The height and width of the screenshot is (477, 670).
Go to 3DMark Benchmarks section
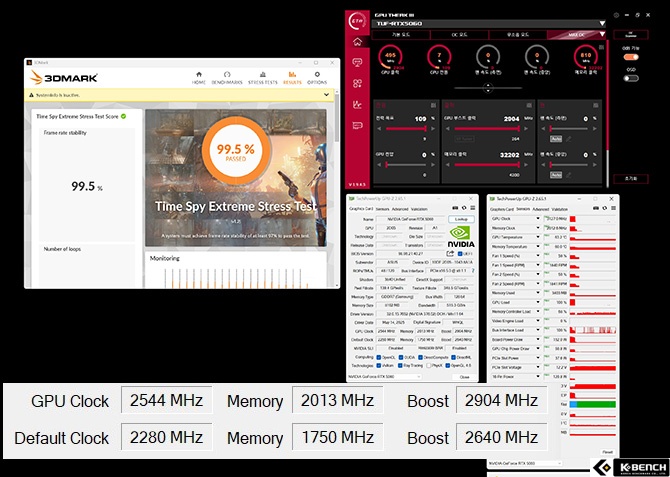tap(227, 78)
